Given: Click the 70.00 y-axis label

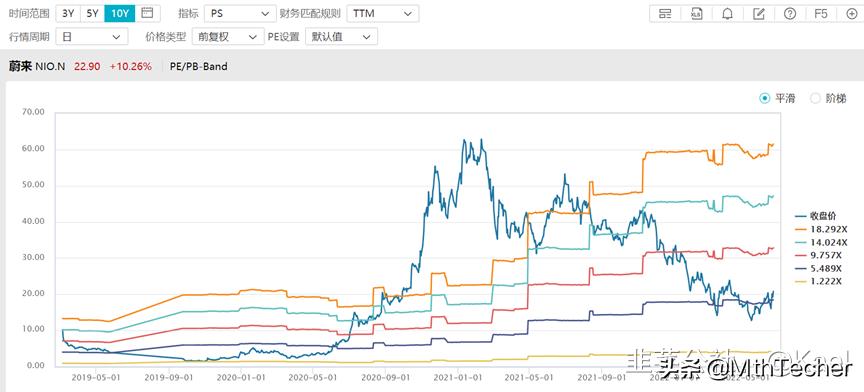Looking at the screenshot, I should 32,112.
